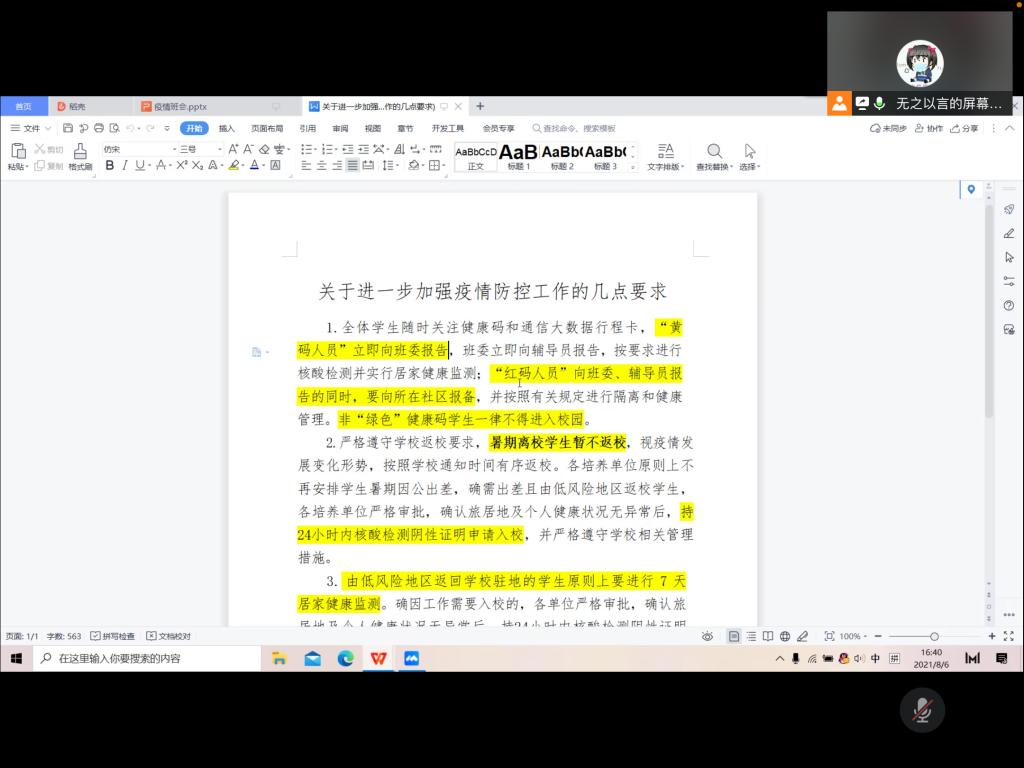The height and width of the screenshot is (768, 1024).
Task: Select the justify alignment icon
Action: tap(352, 166)
